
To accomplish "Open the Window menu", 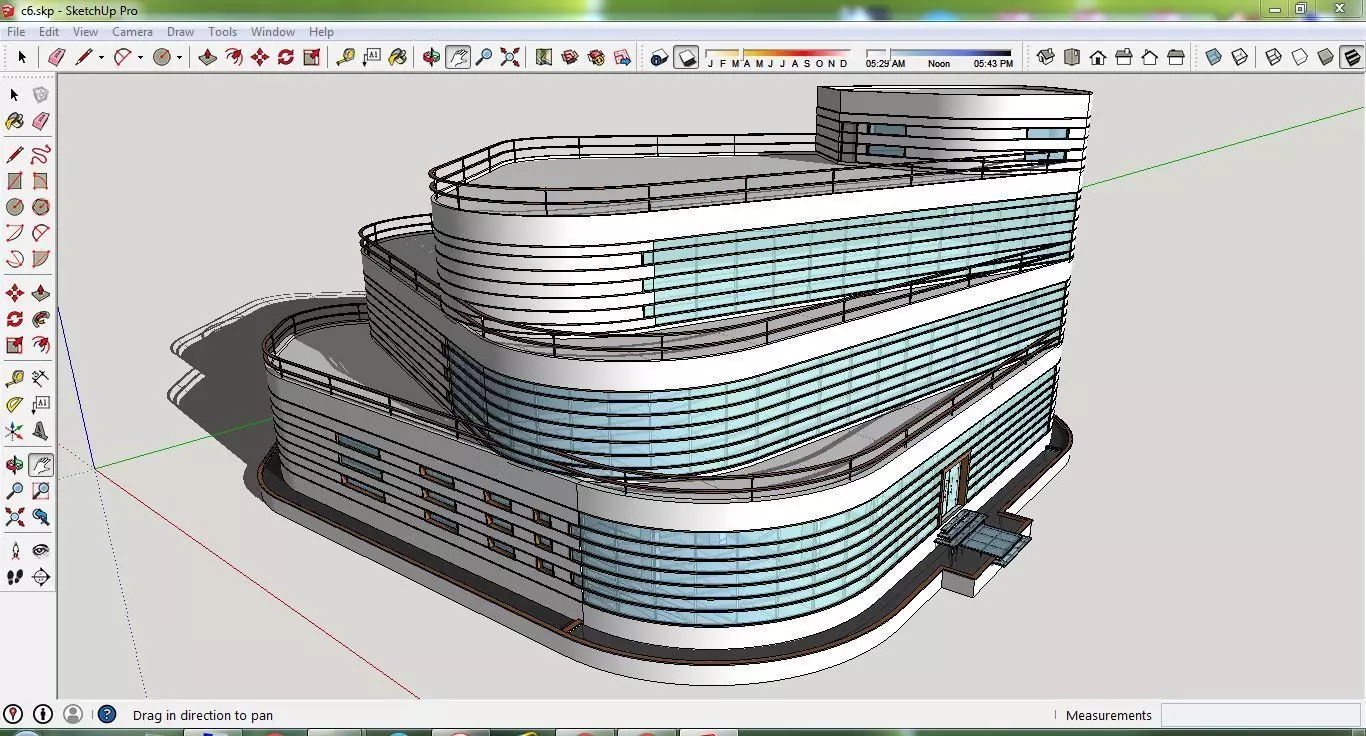I will (x=272, y=32).
